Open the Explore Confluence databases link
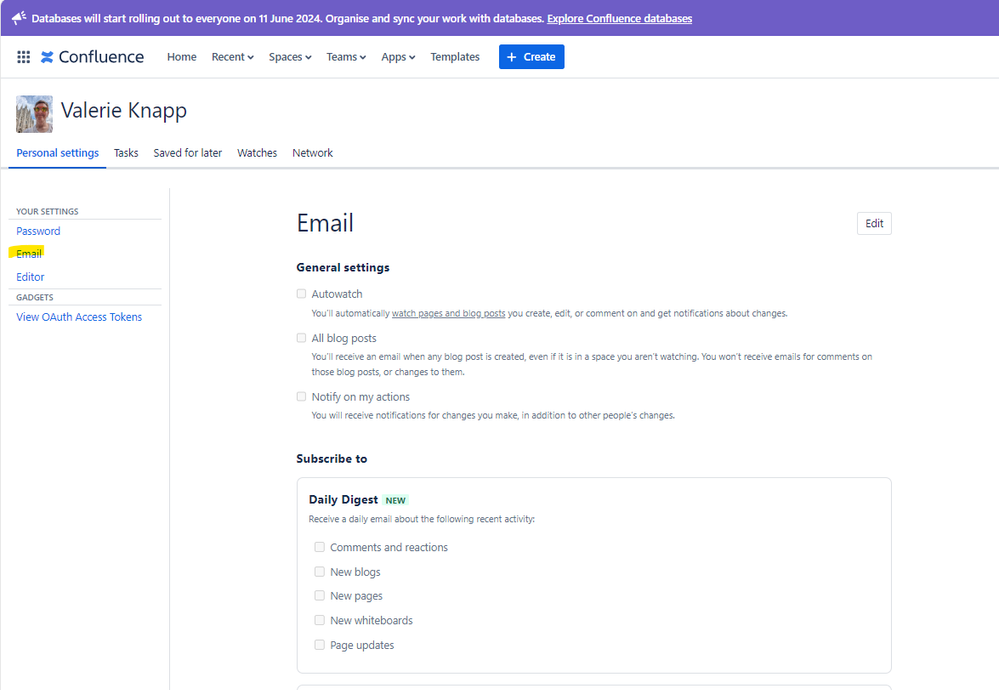The width and height of the screenshot is (999, 690). [619, 18]
